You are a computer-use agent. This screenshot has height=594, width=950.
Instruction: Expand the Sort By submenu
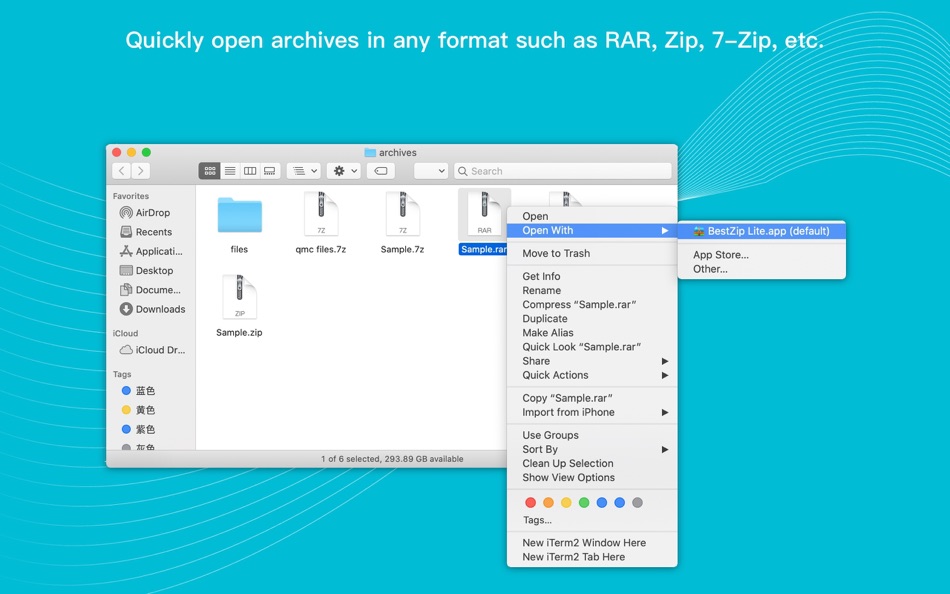[592, 449]
